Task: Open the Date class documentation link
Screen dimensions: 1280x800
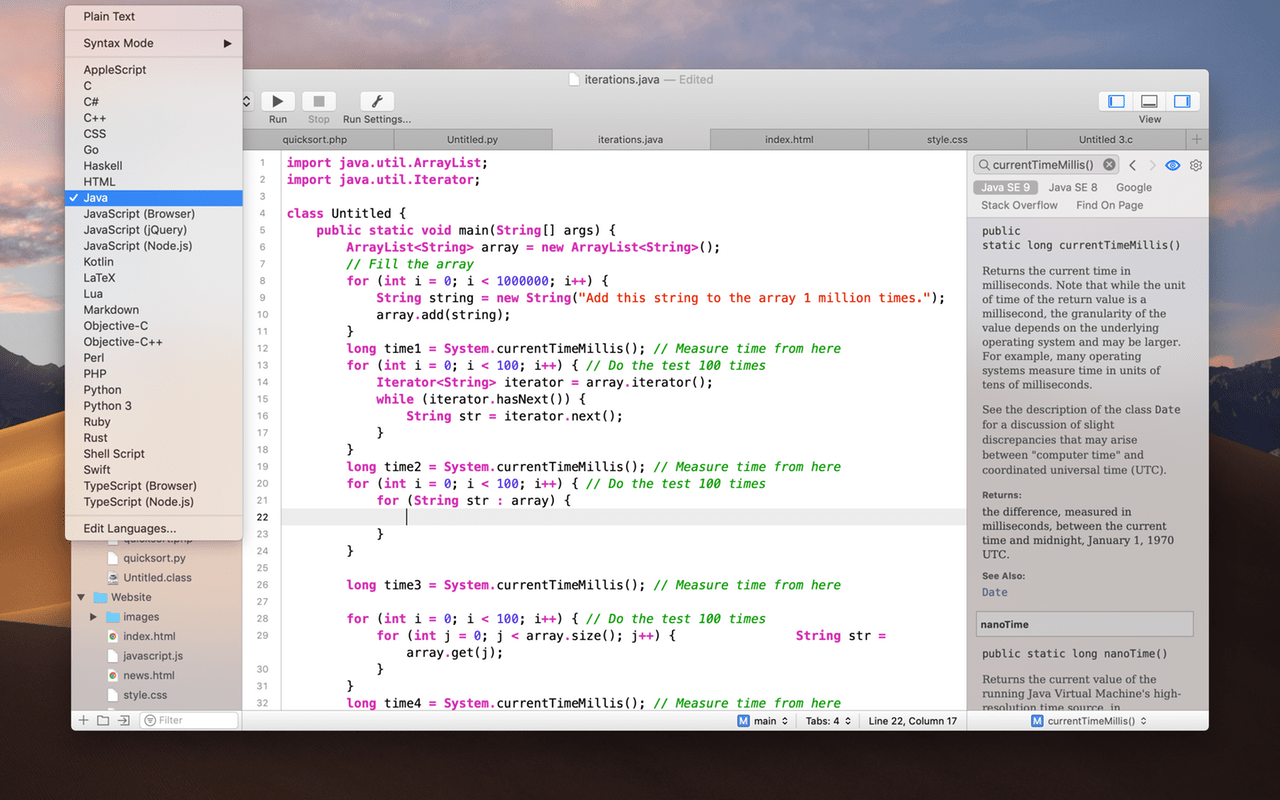Action: coord(994,592)
